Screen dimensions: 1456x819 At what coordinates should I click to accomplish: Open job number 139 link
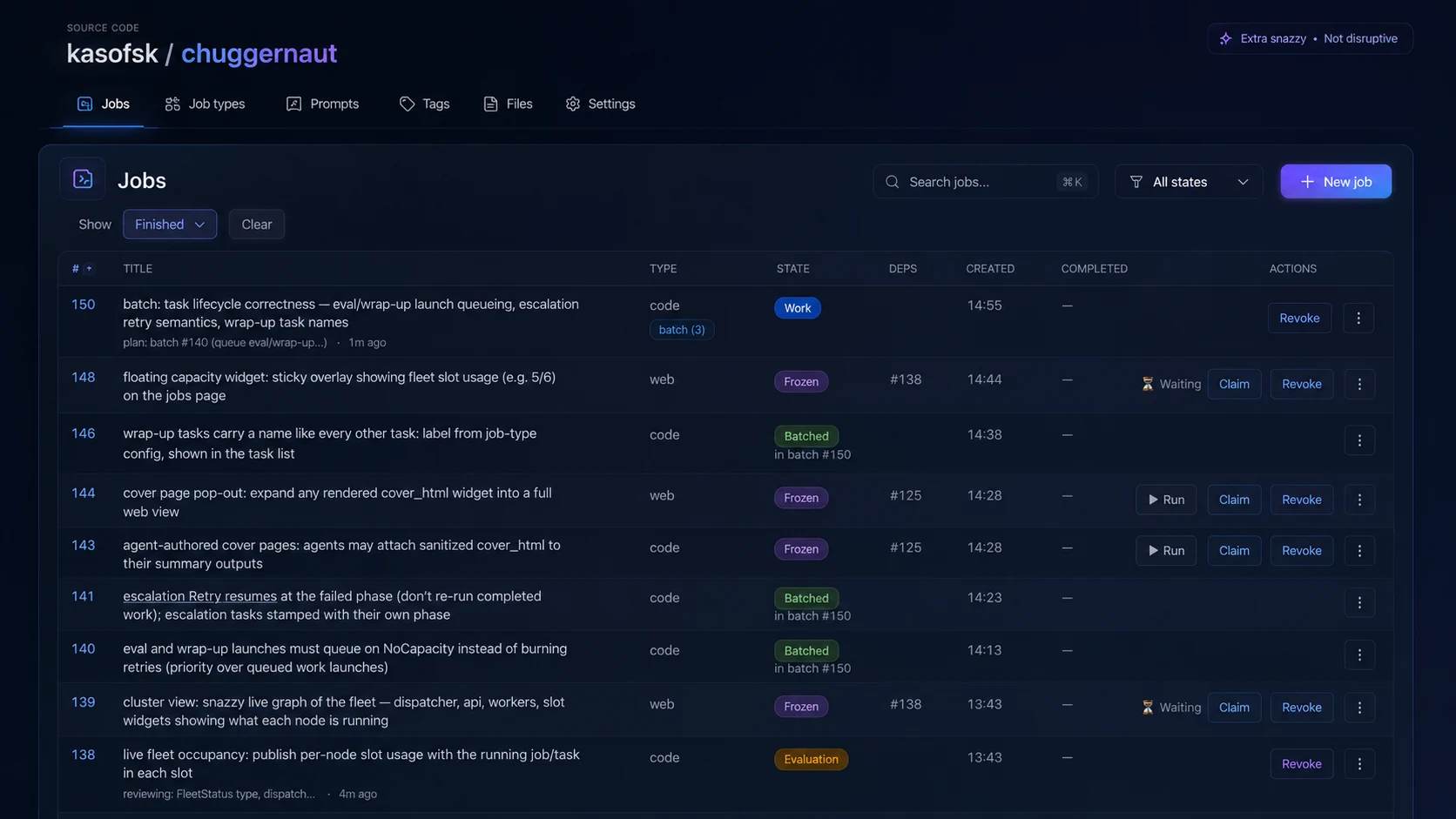[x=83, y=702]
